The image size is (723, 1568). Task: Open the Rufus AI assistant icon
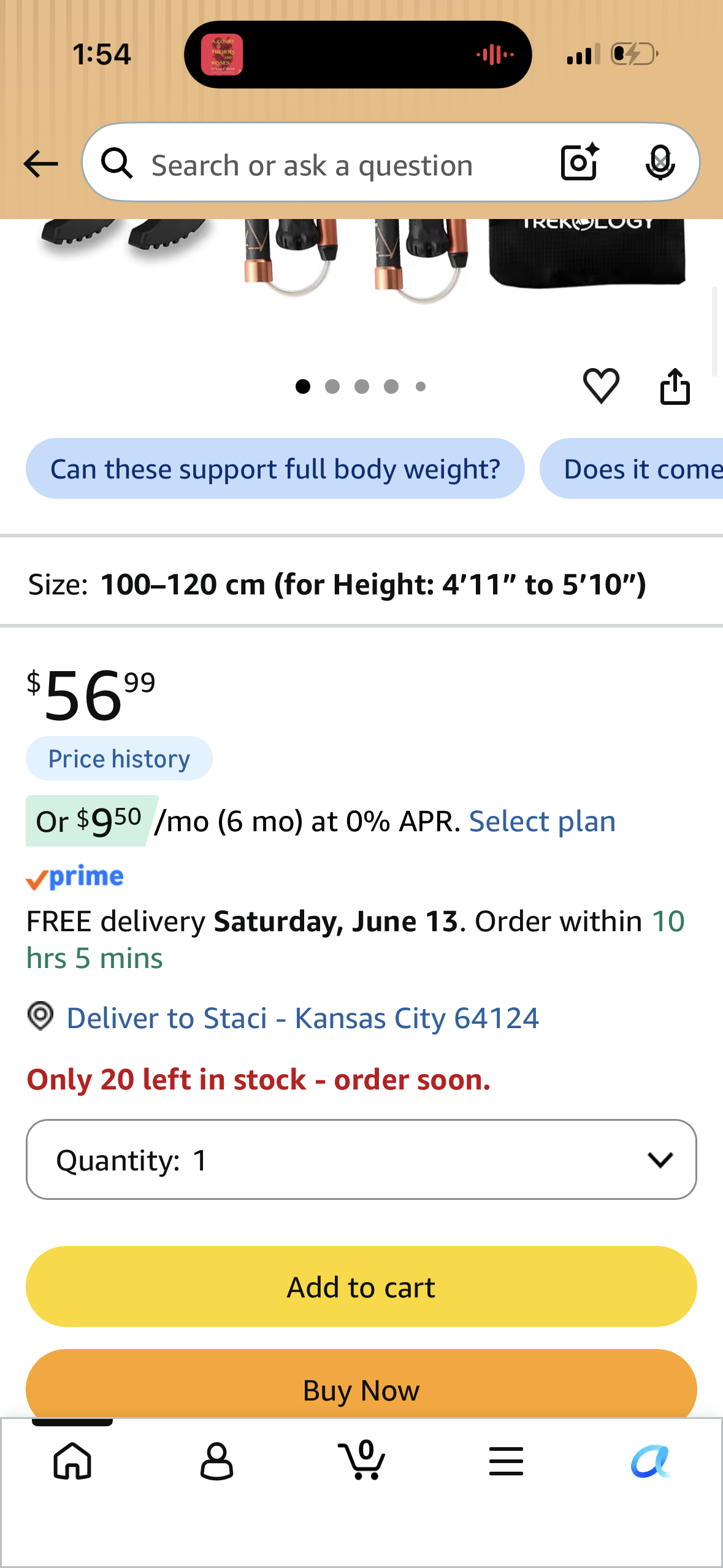(x=651, y=1461)
